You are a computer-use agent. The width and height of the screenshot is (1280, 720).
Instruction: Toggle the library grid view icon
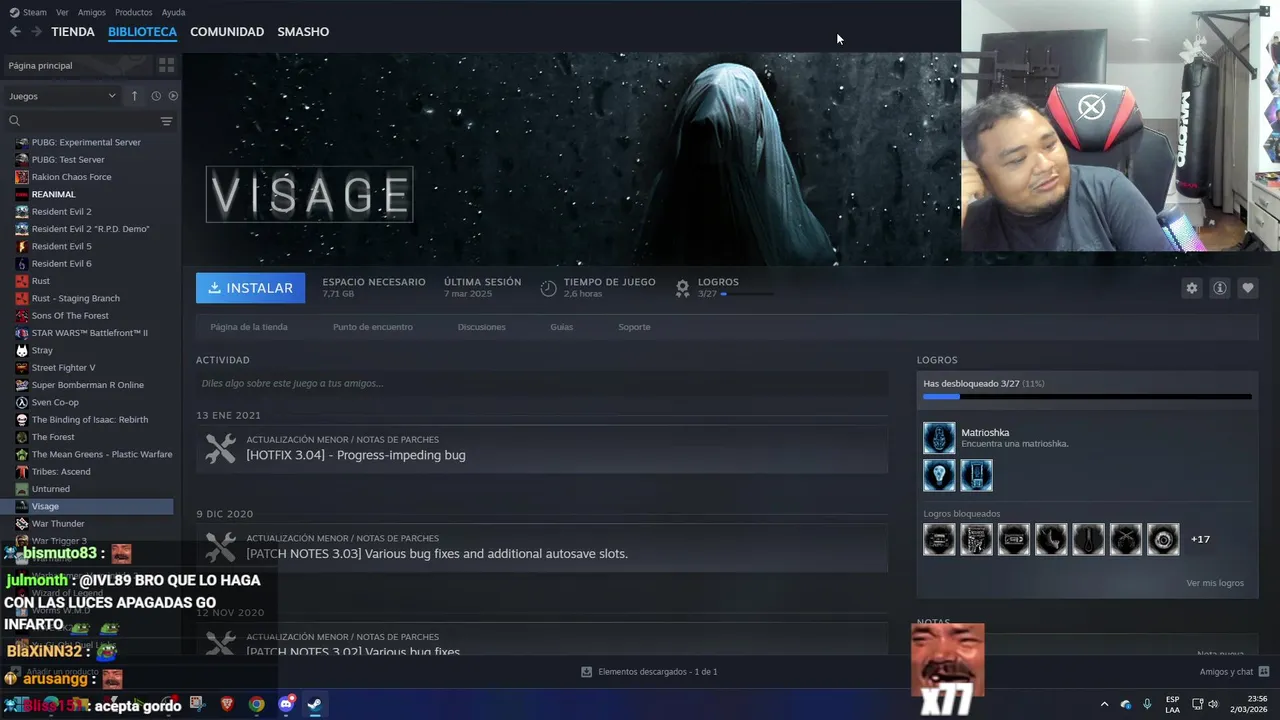tap(166, 65)
